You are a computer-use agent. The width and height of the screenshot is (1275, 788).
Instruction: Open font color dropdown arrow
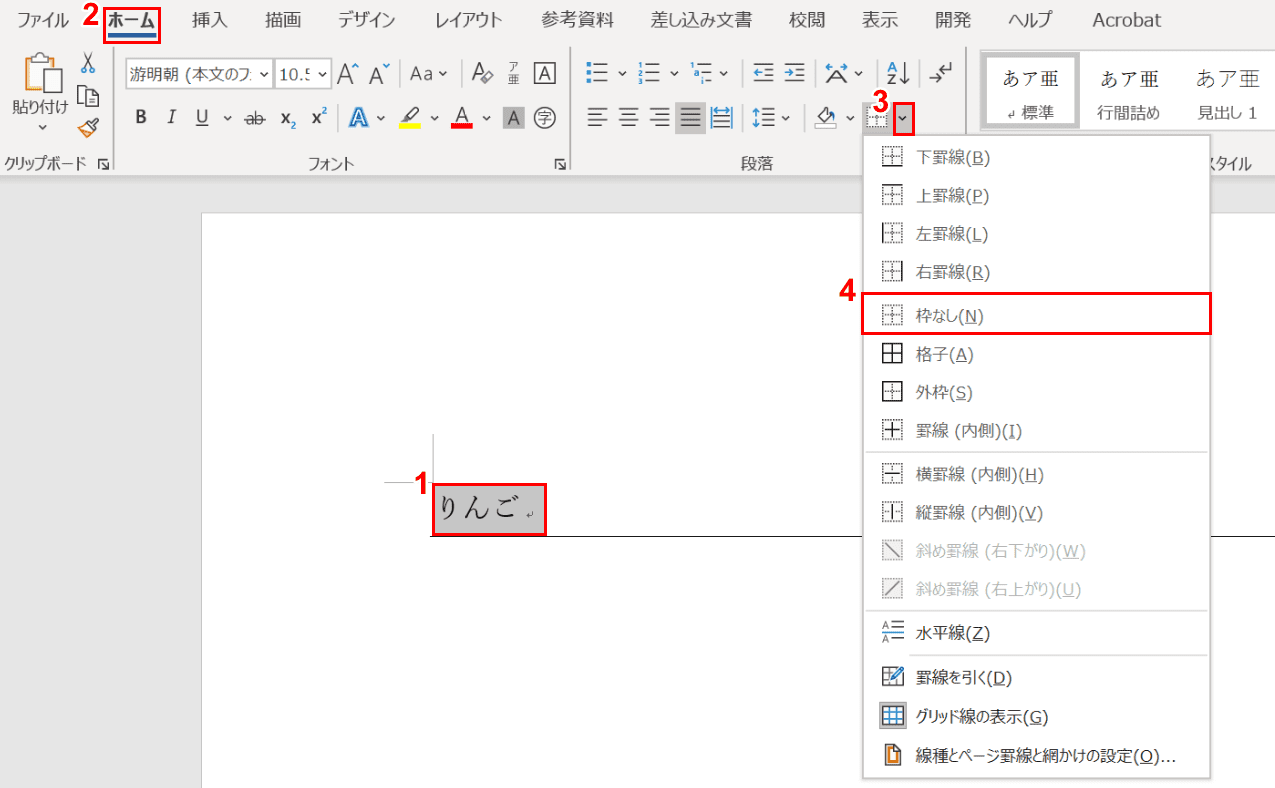tap(487, 118)
